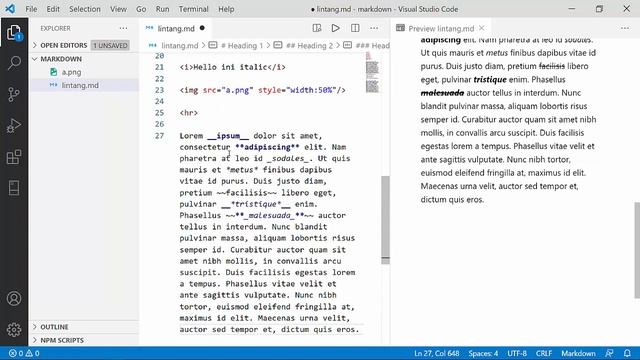This screenshot has height=360, width=640.
Task: Change indentation via Spaces: 4
Action: click(x=483, y=353)
